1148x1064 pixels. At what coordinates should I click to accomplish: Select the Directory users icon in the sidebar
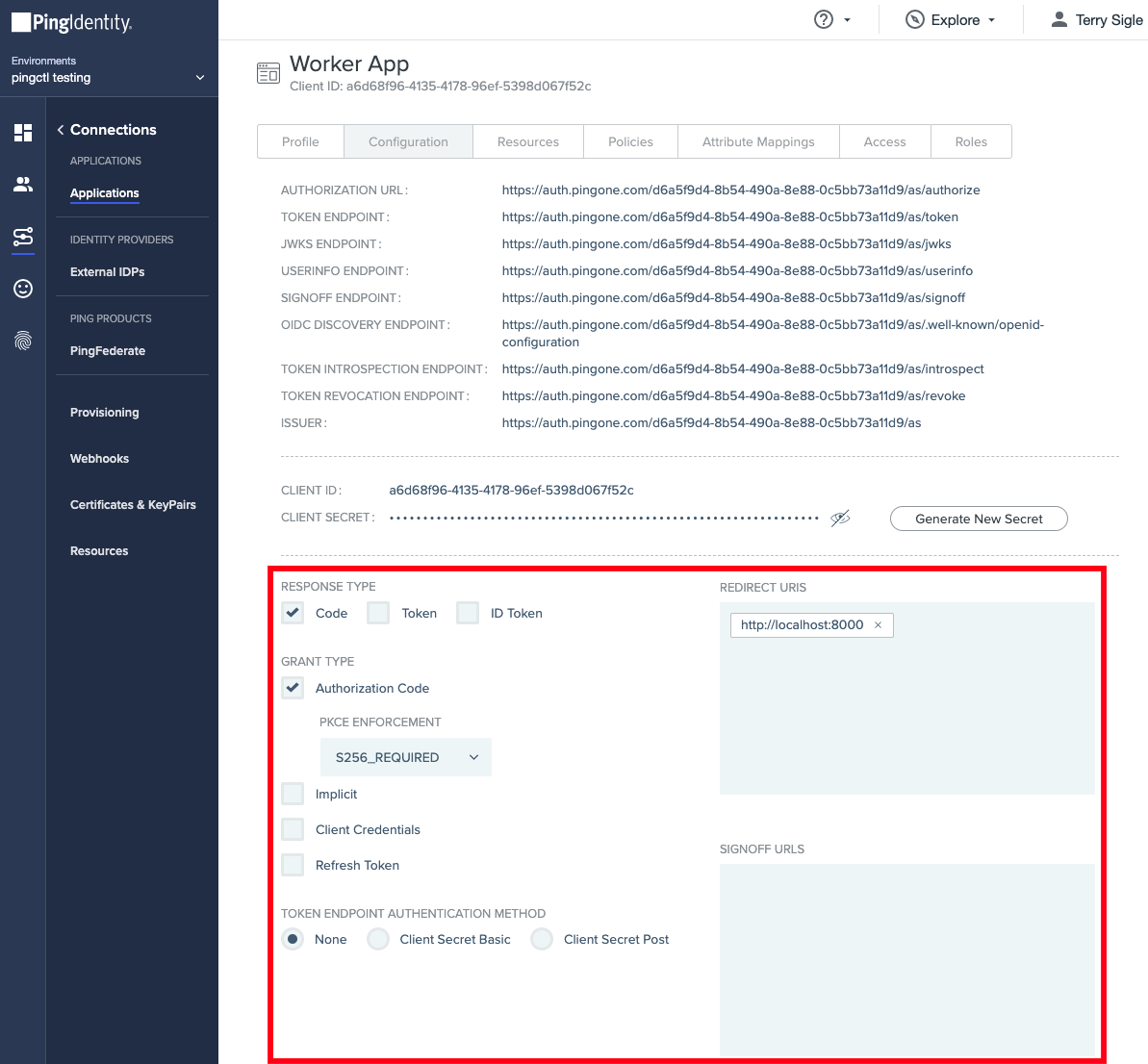click(22, 184)
